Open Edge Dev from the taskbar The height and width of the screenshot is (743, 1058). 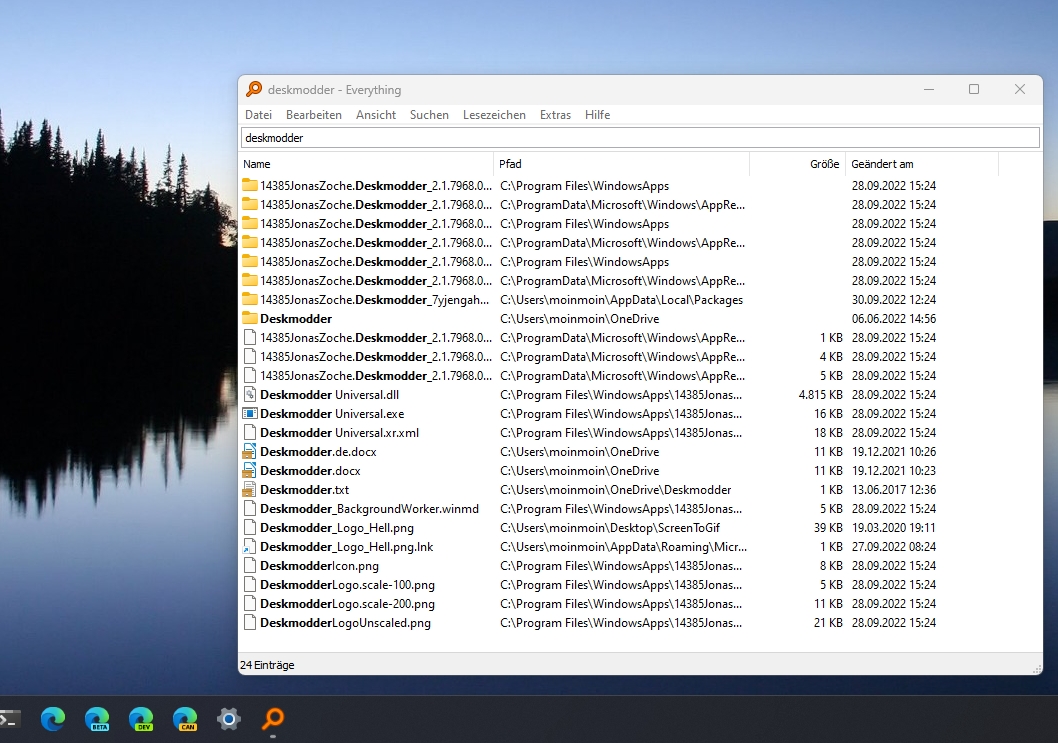pyautogui.click(x=141, y=719)
